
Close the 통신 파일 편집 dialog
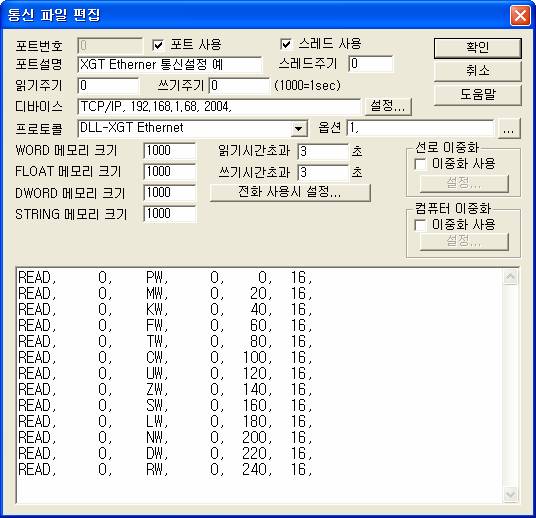pyautogui.click(x=520, y=15)
